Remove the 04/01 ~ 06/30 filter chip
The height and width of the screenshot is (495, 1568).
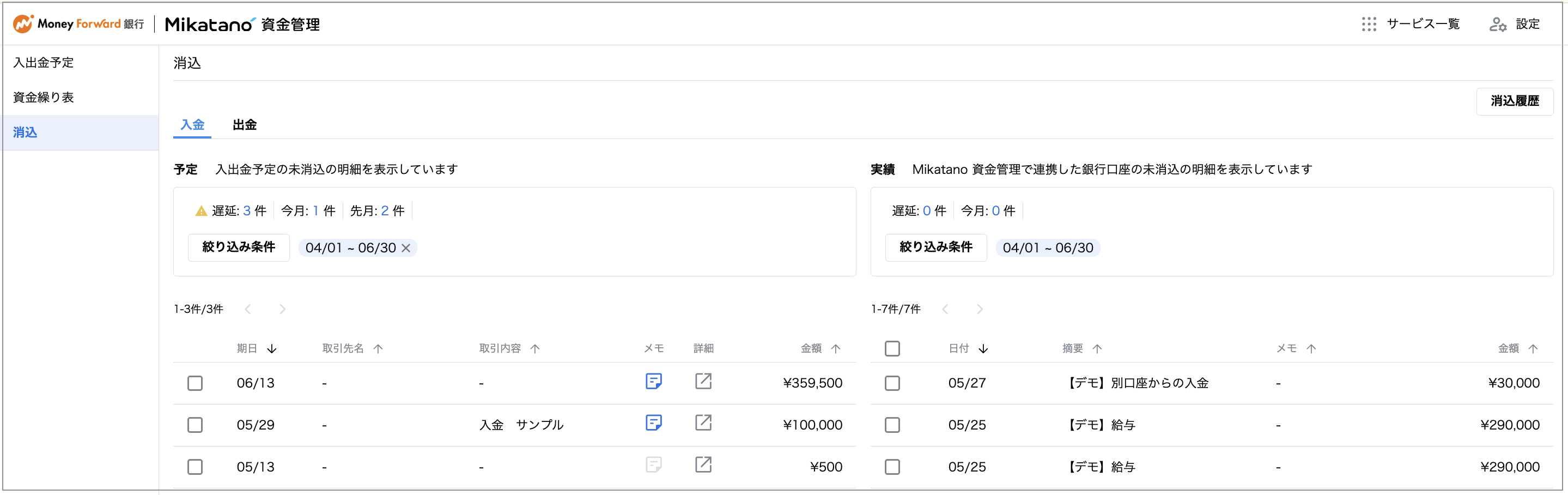click(x=406, y=248)
